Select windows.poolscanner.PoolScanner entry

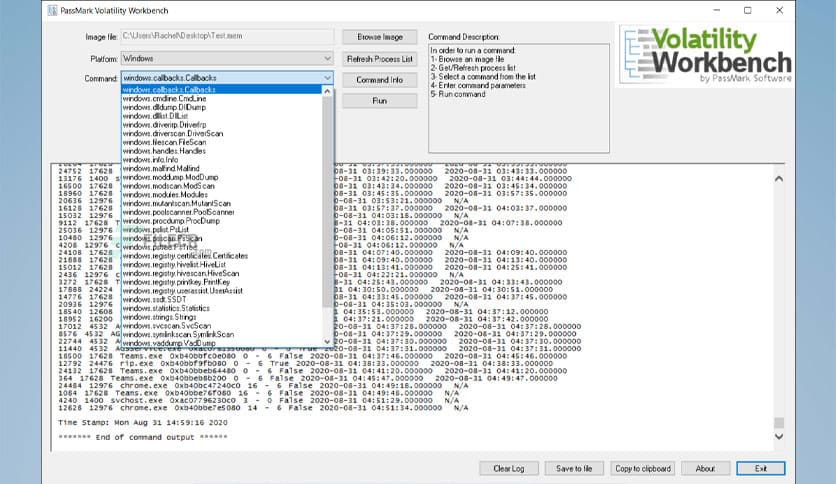tap(221, 212)
